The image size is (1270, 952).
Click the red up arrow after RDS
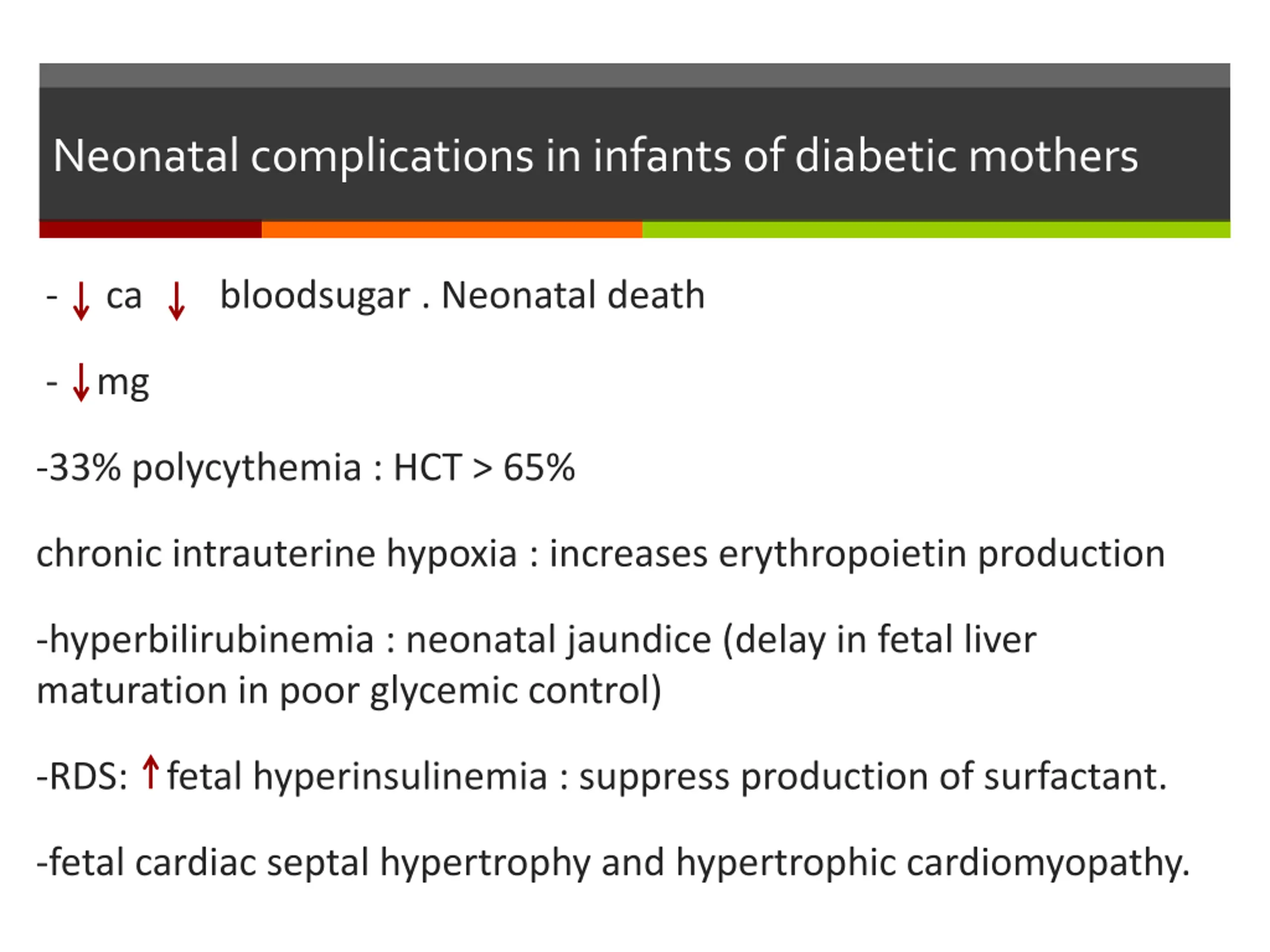tap(150, 772)
